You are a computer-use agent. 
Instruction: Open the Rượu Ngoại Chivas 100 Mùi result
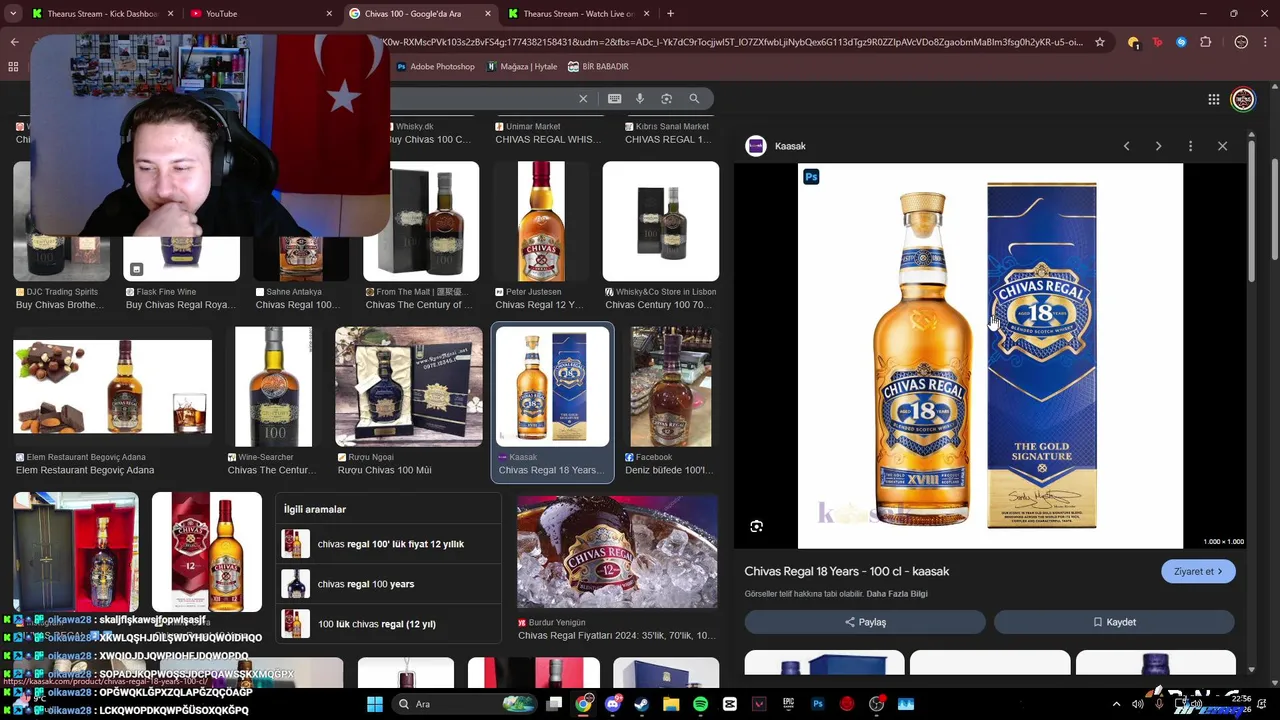408,386
